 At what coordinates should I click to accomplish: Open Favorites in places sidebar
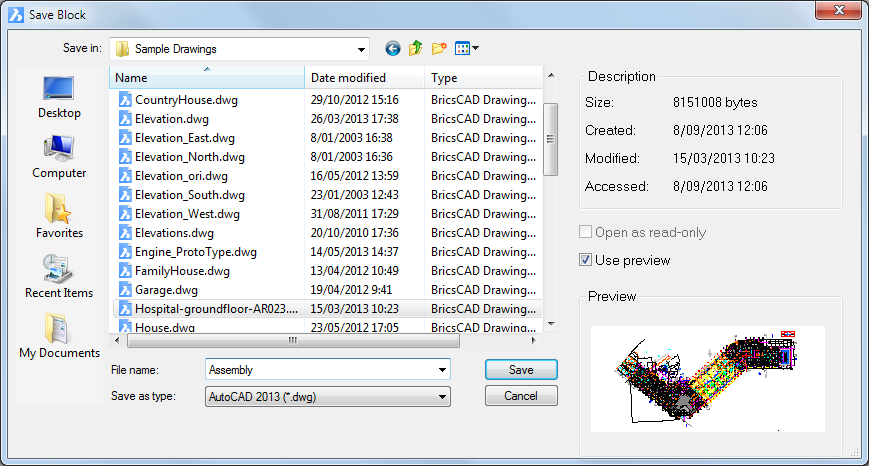coord(59,216)
